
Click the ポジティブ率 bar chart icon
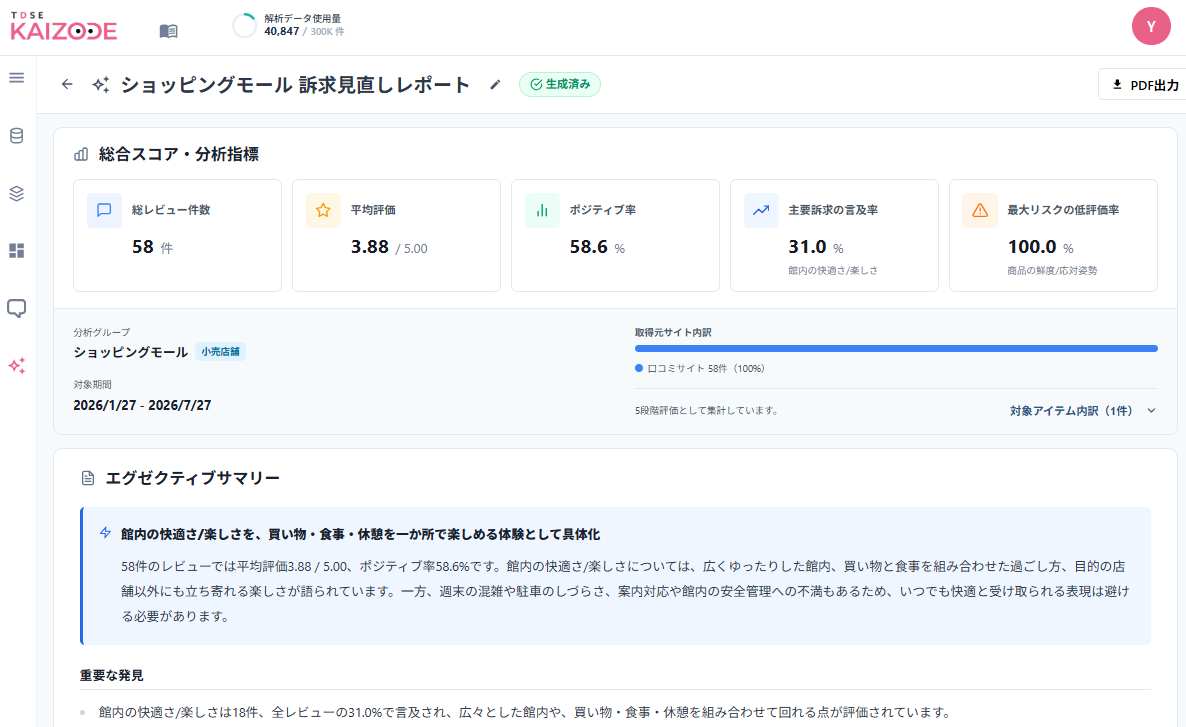click(542, 210)
